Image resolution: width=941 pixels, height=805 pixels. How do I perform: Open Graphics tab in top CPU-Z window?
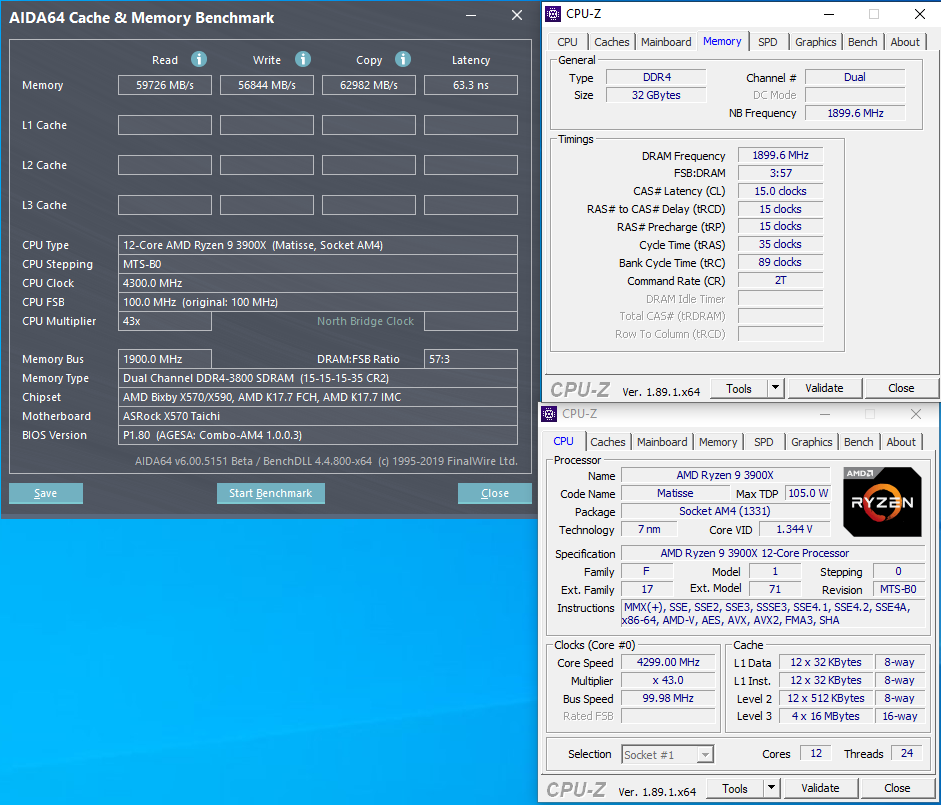coord(816,42)
